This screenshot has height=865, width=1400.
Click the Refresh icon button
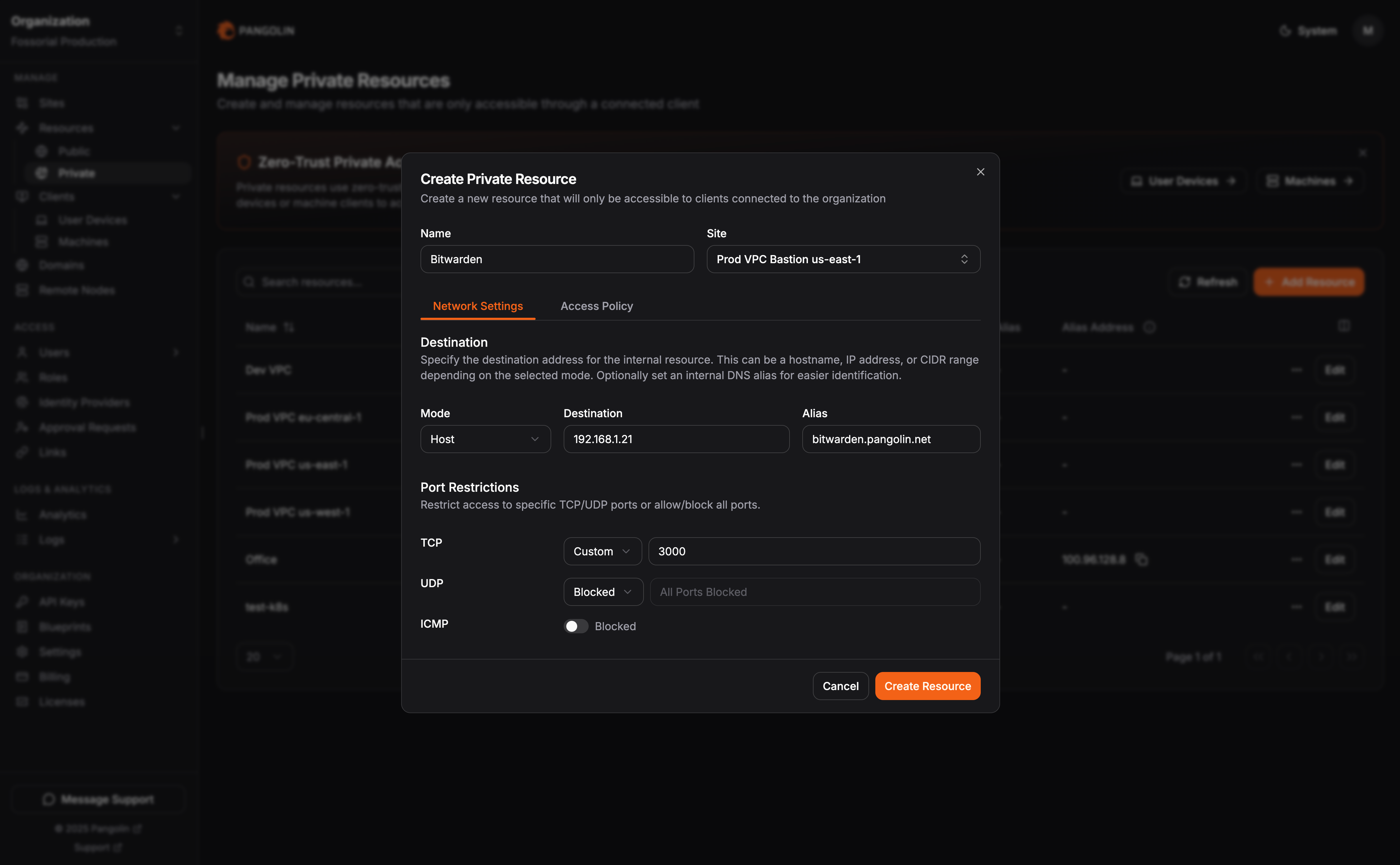coord(1184,282)
